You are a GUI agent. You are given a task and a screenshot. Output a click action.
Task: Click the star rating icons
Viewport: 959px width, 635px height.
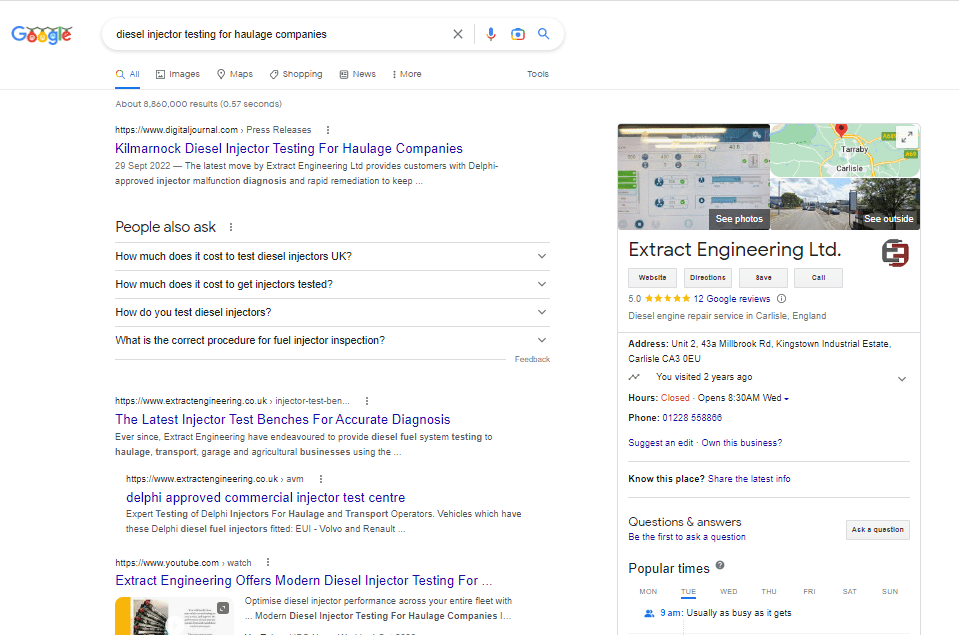click(667, 299)
